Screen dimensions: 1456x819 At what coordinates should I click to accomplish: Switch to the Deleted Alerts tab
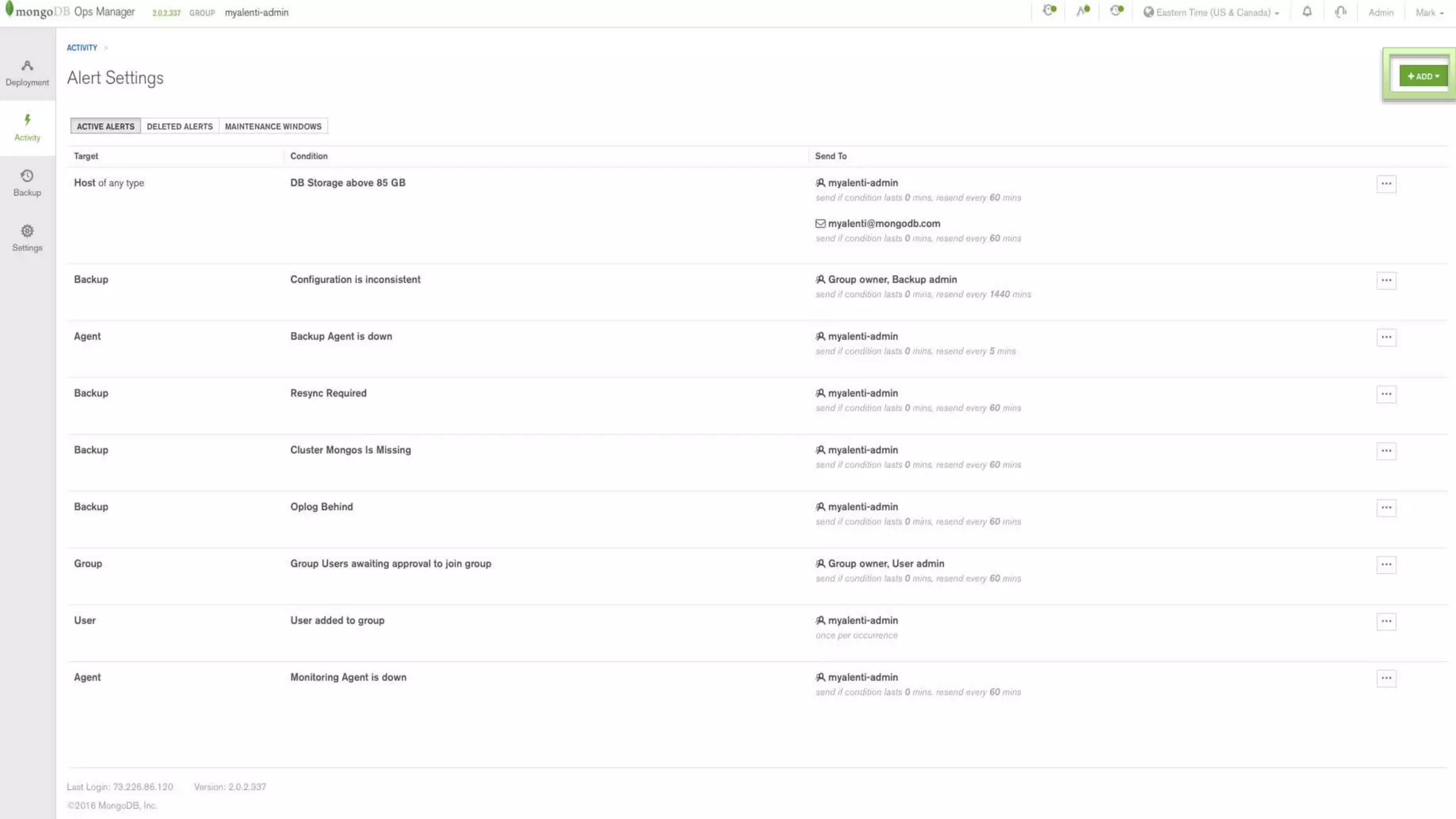180,127
